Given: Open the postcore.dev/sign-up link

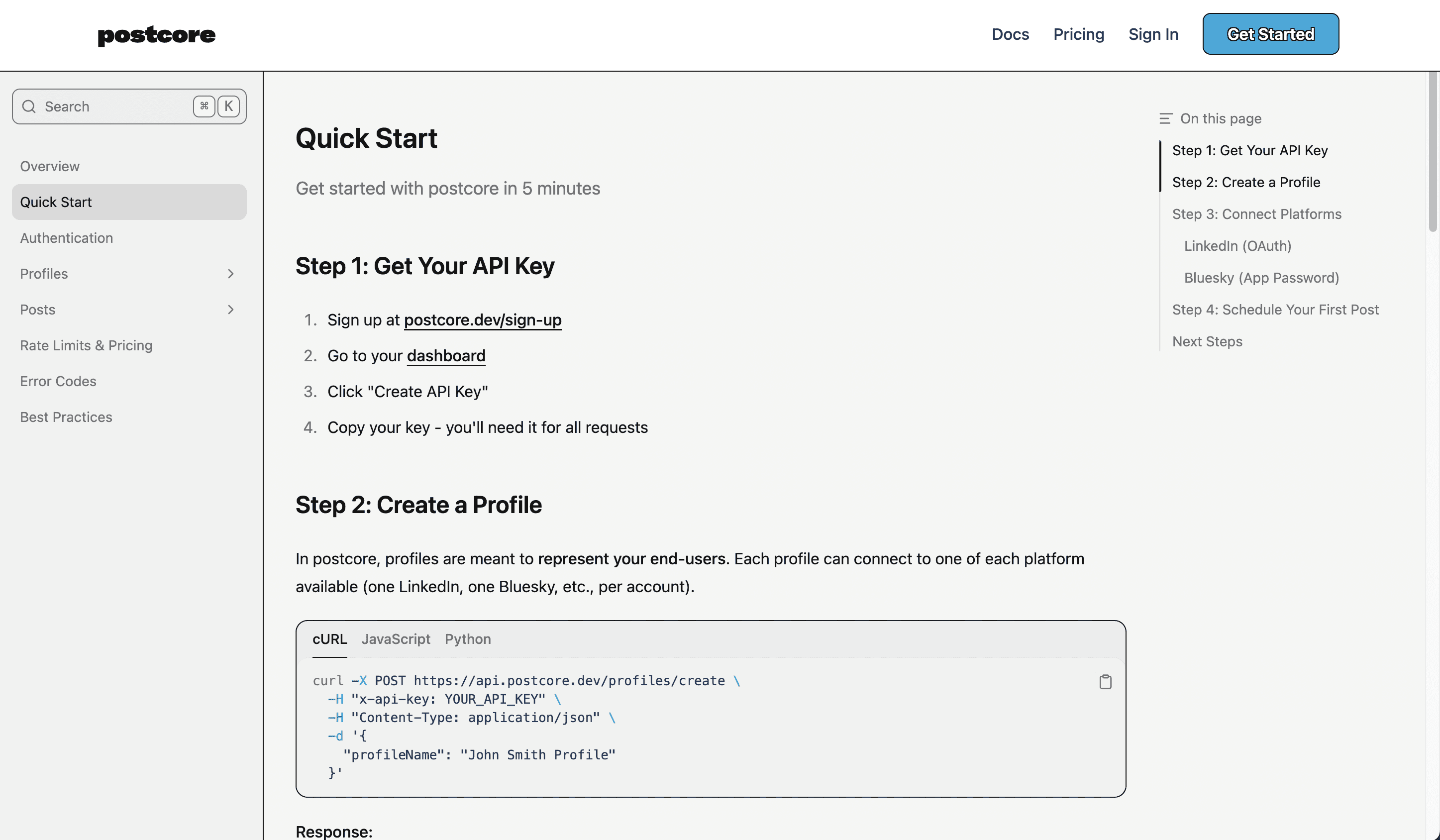Looking at the screenshot, I should coord(482,320).
